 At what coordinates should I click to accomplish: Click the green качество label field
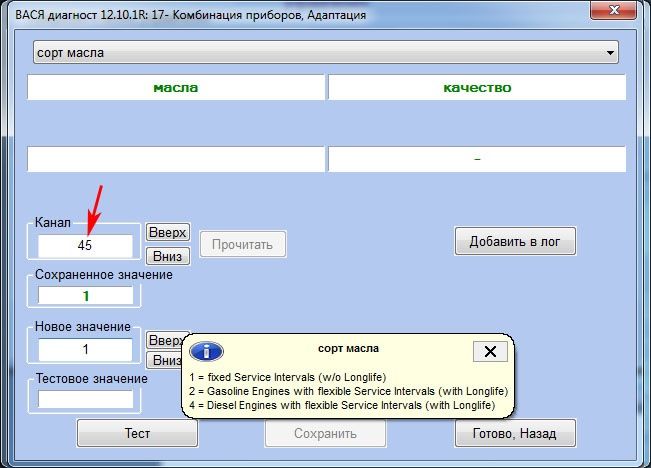(477, 88)
